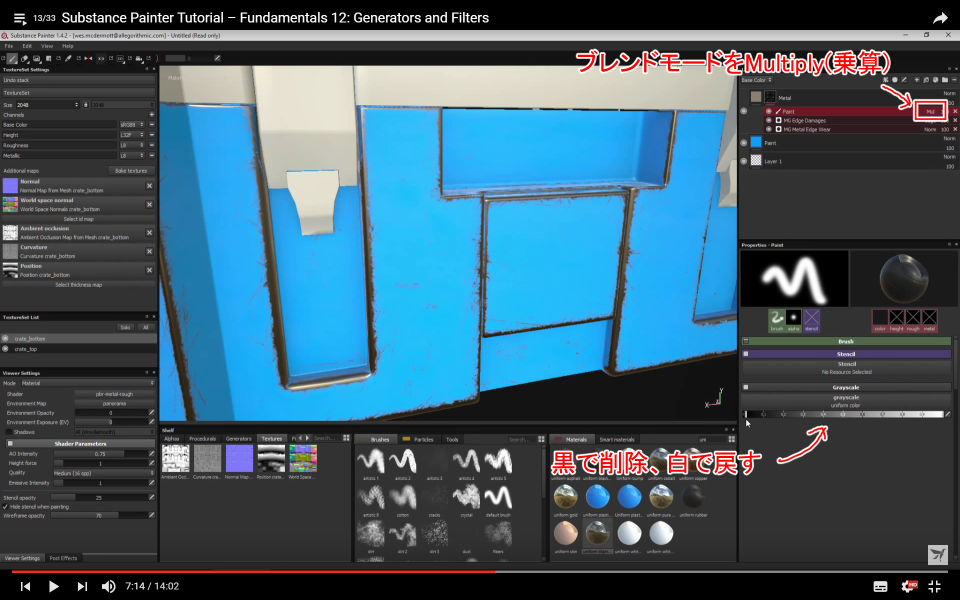Open Base Color format sRGB8 dropdown
This screenshot has height=600, width=960.
click(x=132, y=125)
